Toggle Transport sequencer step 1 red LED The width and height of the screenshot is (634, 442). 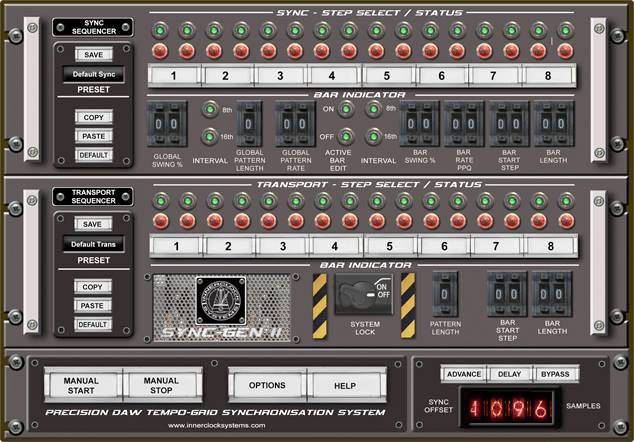161,222
